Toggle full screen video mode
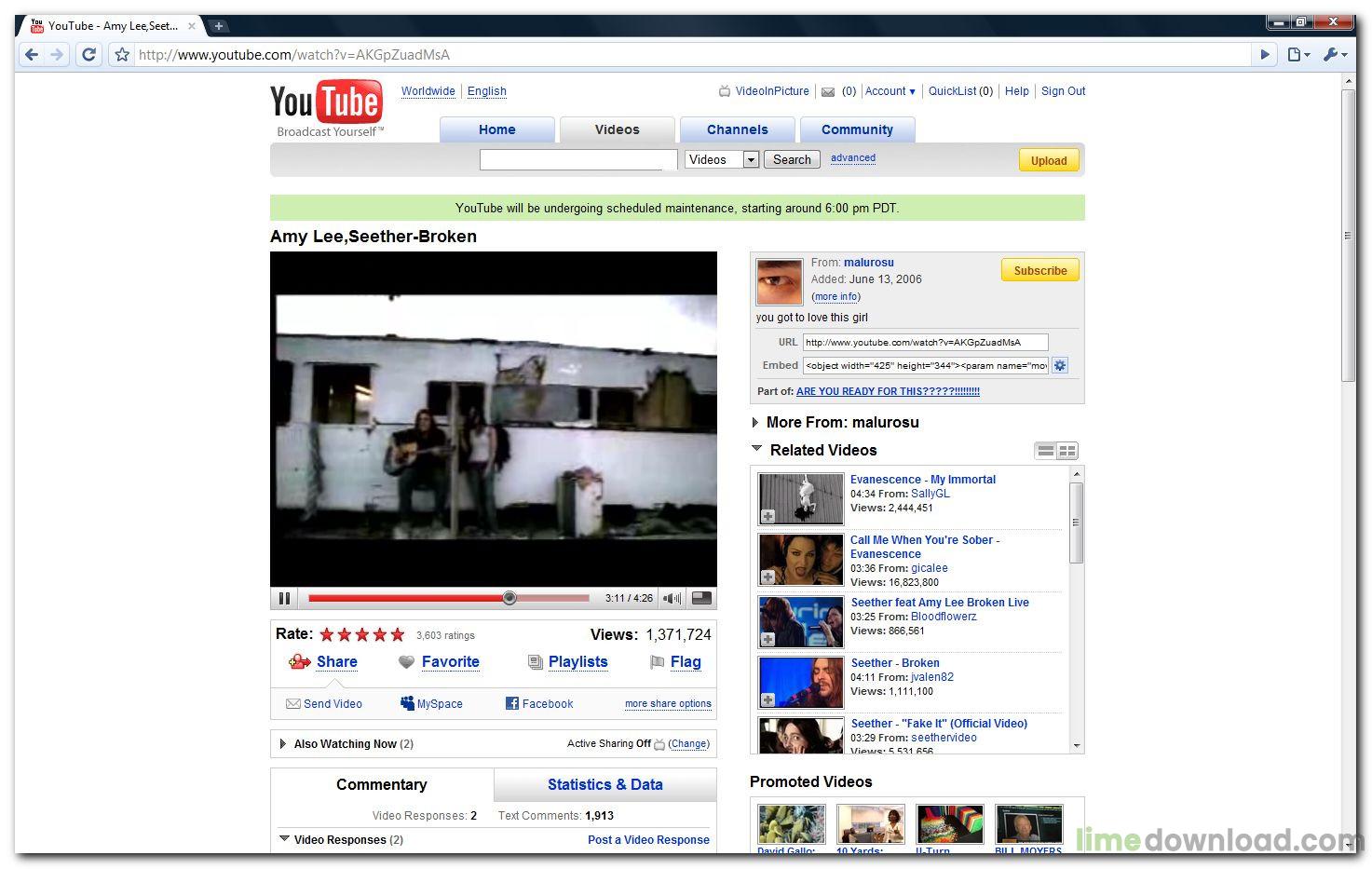Viewport: 1372px width, 869px height. (x=701, y=598)
